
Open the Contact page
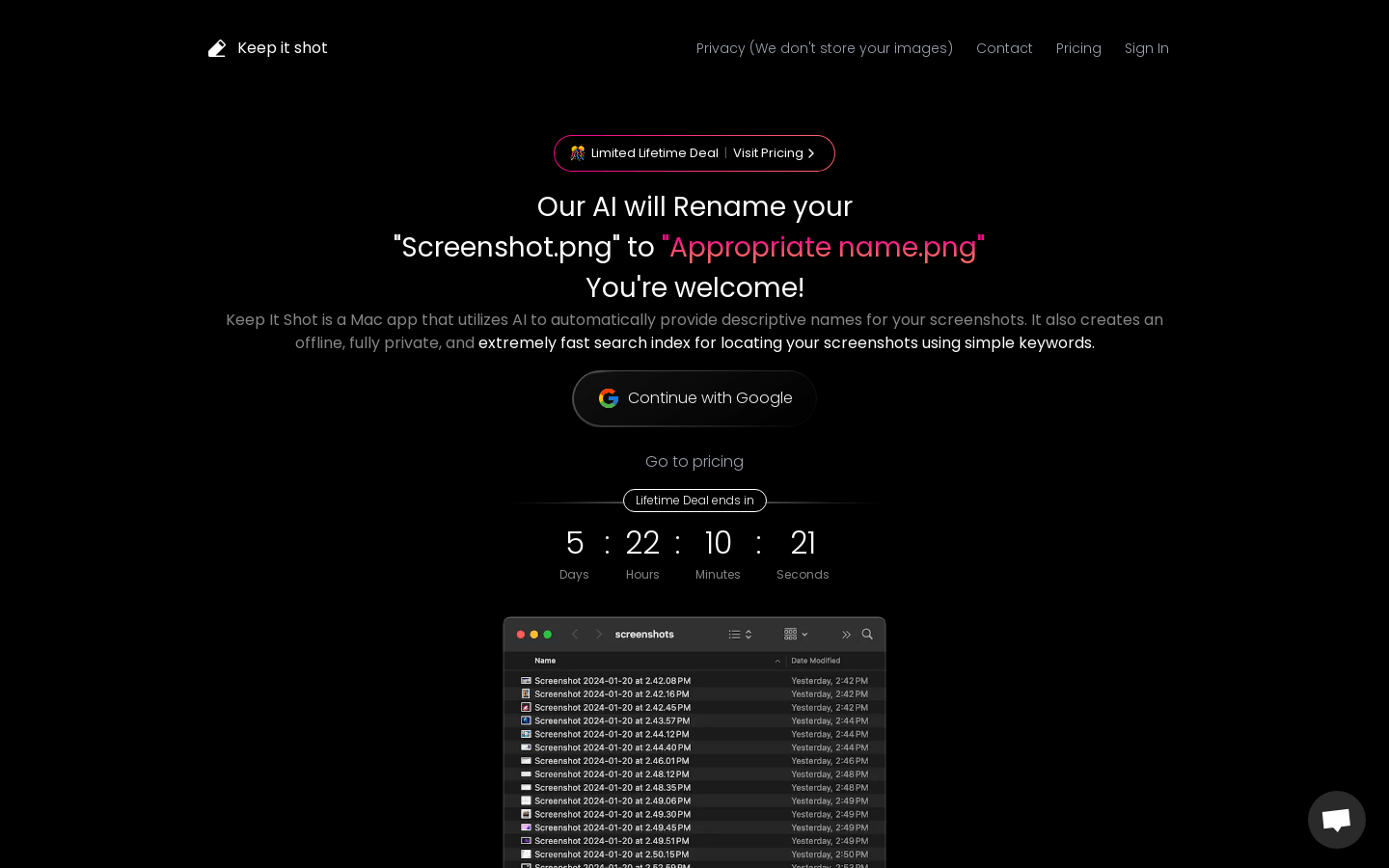[x=1004, y=48]
